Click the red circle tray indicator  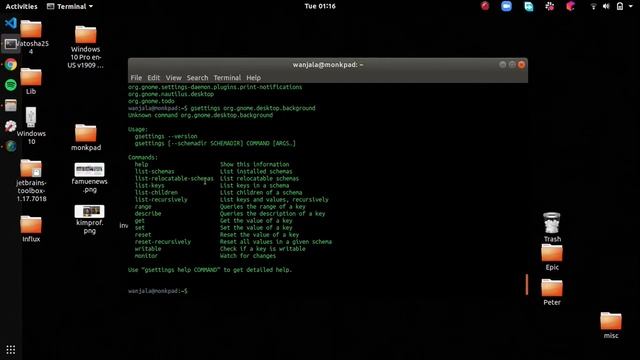pos(485,6)
